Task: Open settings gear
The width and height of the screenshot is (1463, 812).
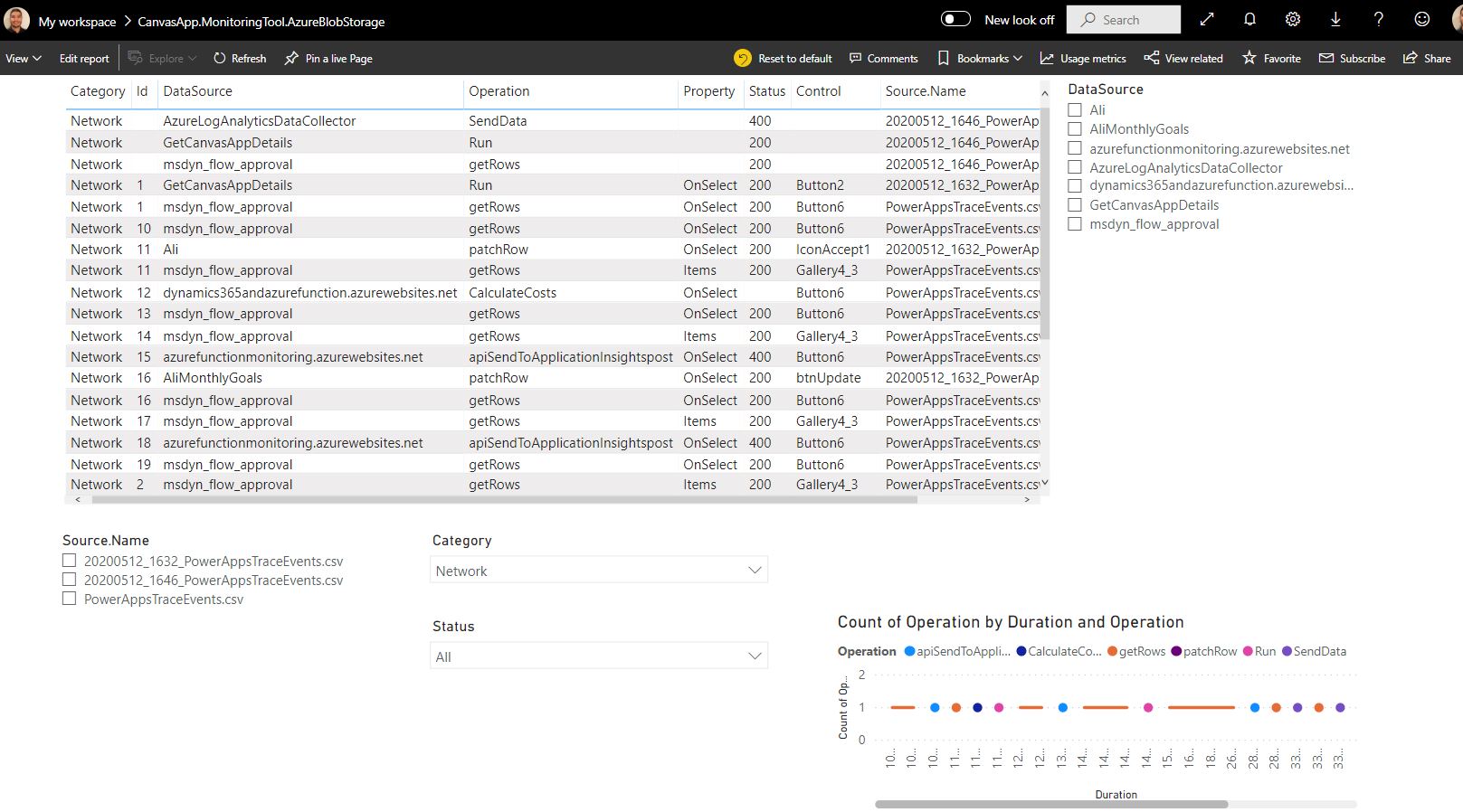Action: pos(1293,20)
